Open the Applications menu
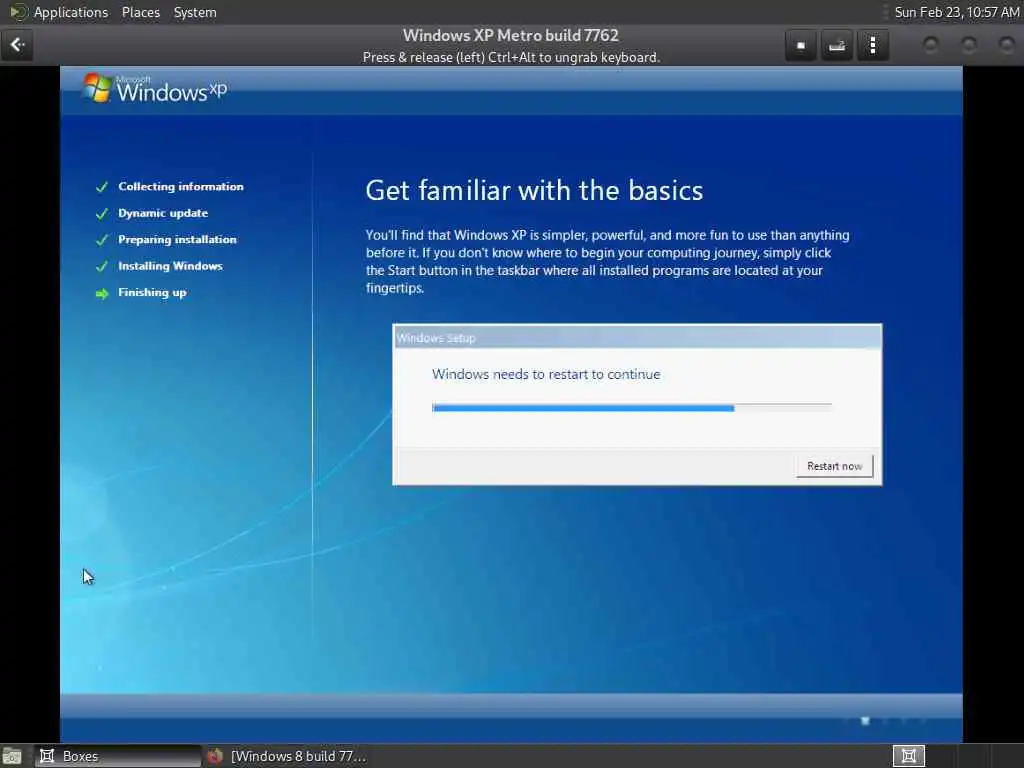 (71, 12)
